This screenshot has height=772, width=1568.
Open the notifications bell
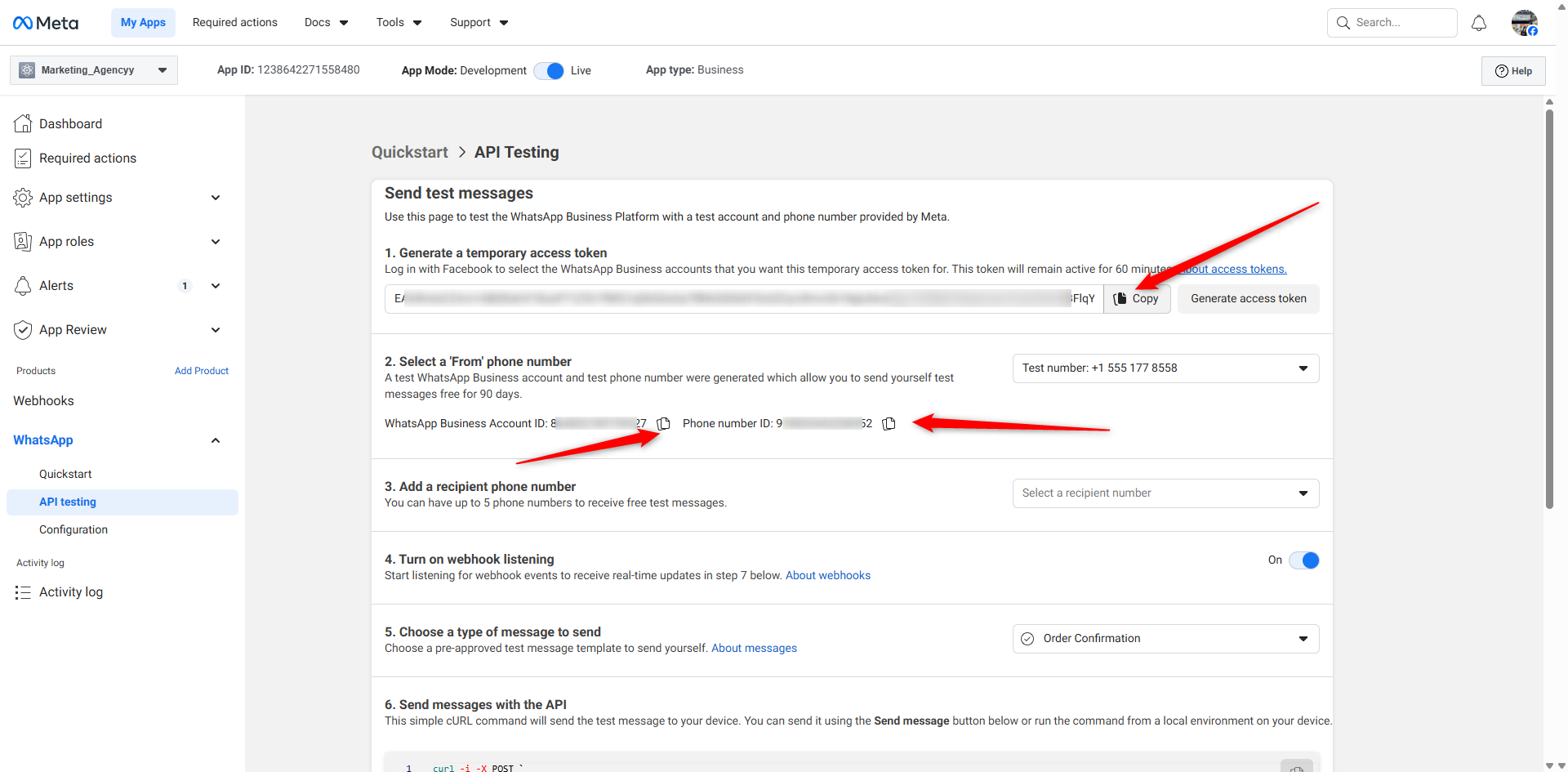(x=1479, y=23)
